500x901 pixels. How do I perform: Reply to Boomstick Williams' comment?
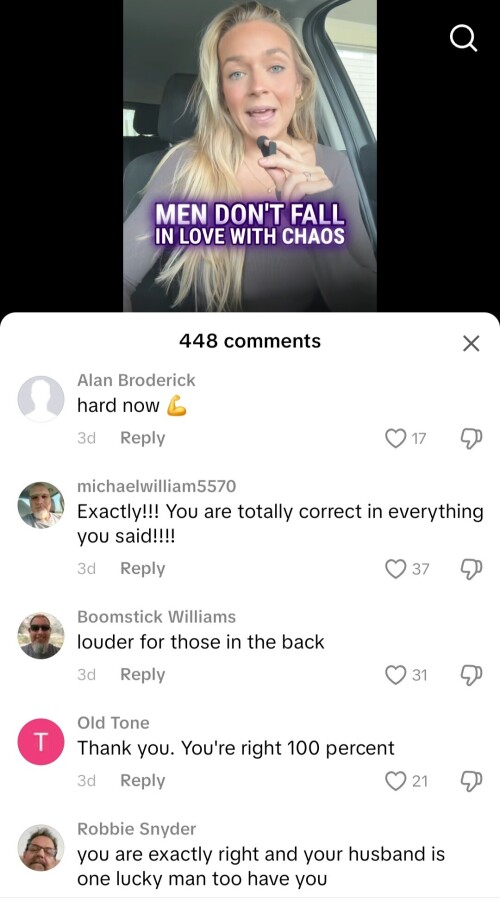click(x=143, y=674)
